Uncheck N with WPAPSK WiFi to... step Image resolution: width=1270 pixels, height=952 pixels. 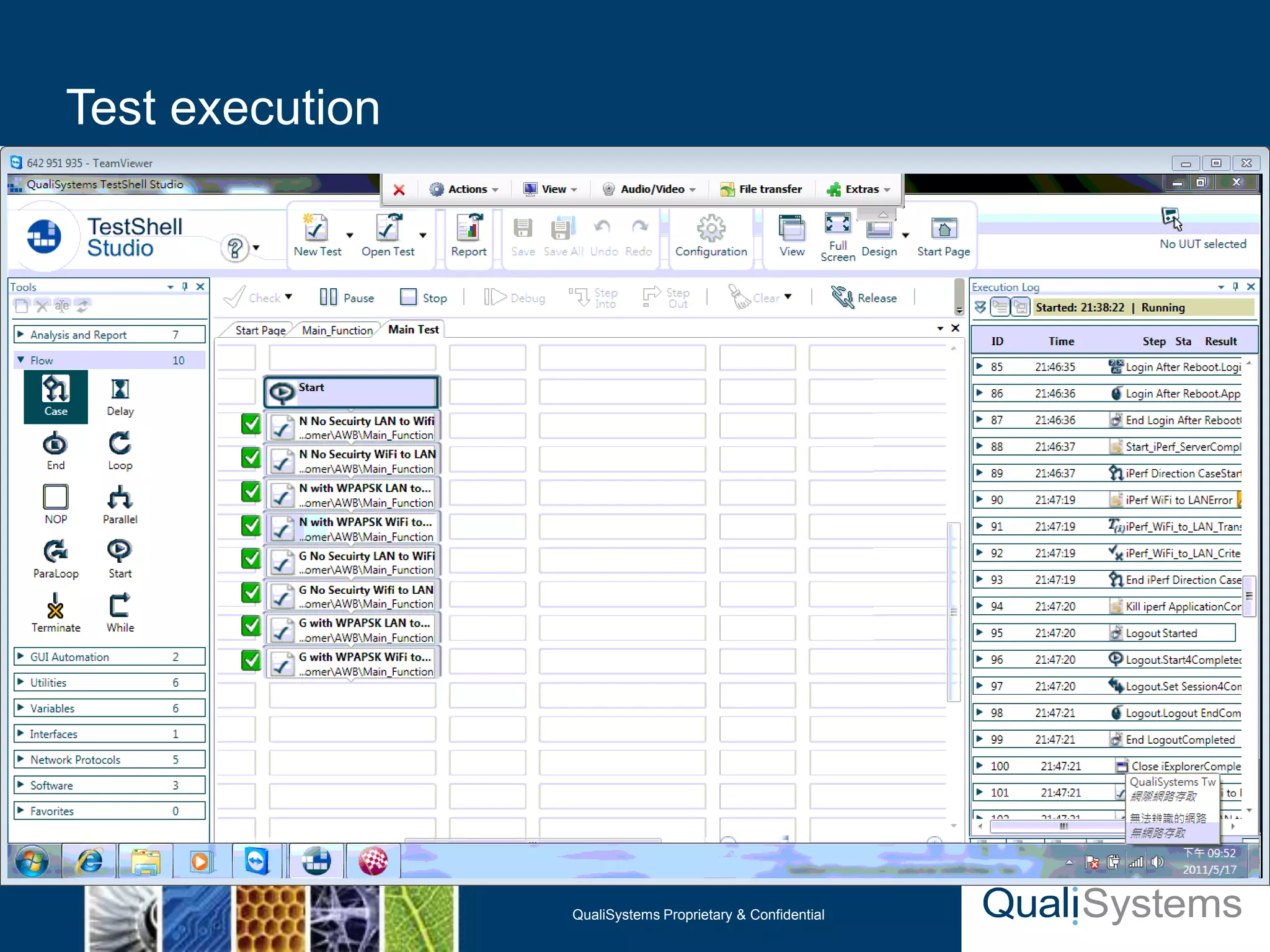[251, 526]
